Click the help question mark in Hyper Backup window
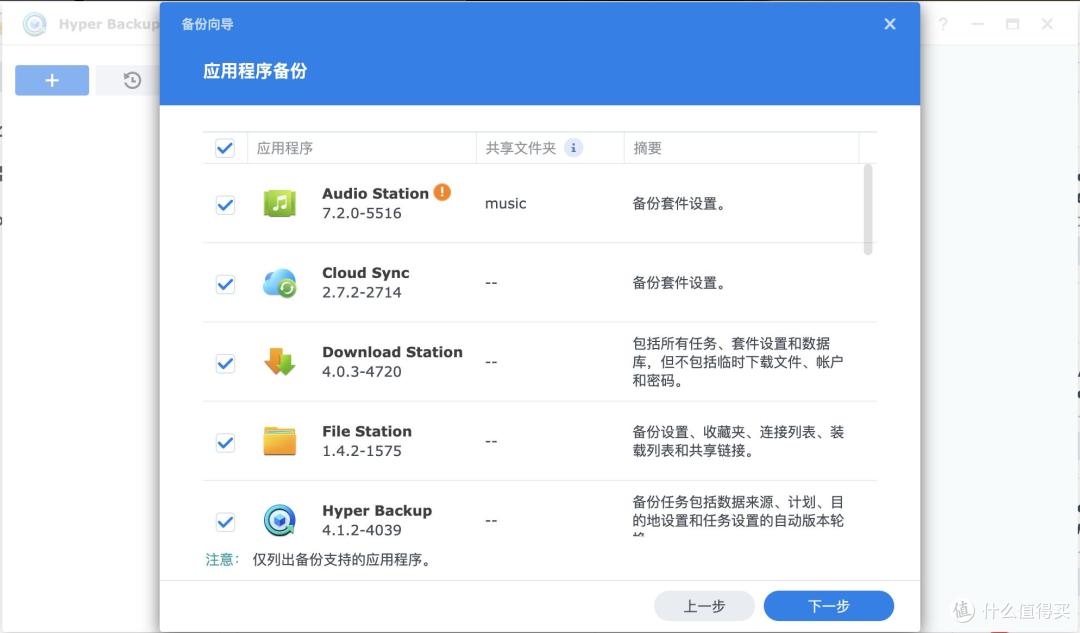The width and height of the screenshot is (1080, 633). pos(943,24)
